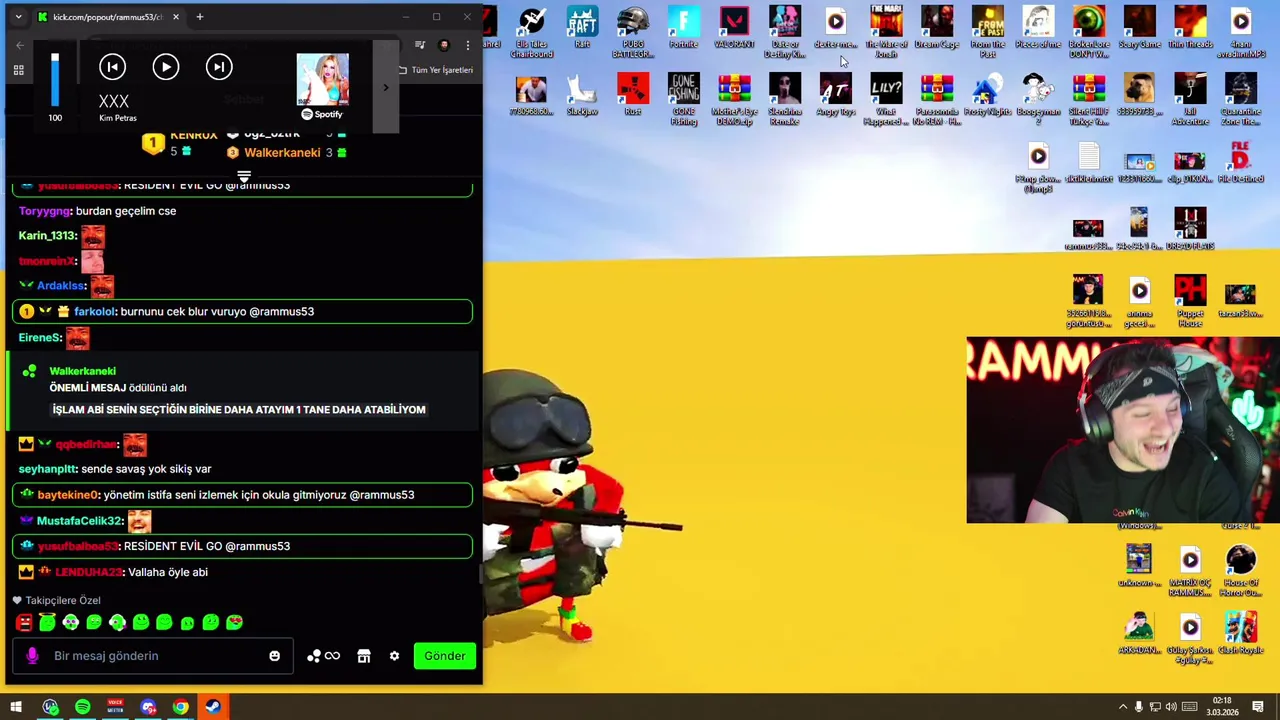Launch the VALORANT desktop icon
The image size is (1280, 720).
[734, 28]
